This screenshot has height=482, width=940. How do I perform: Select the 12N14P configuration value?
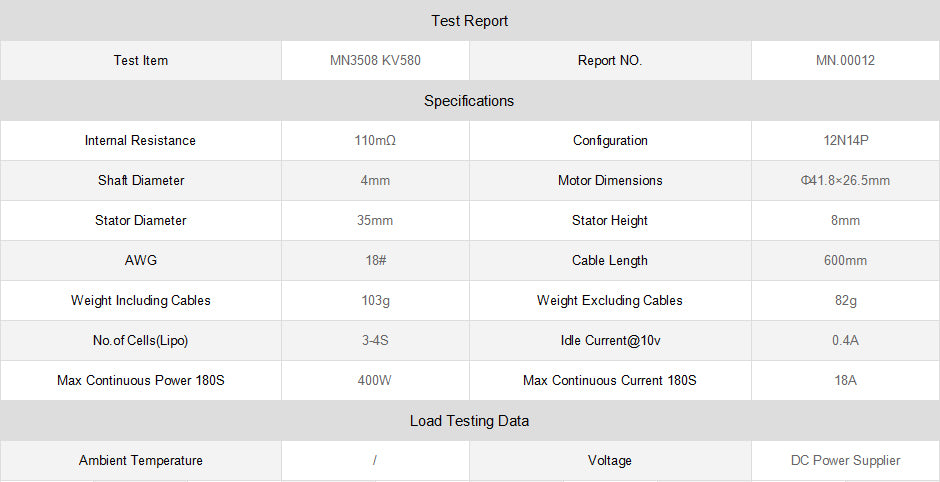845,141
